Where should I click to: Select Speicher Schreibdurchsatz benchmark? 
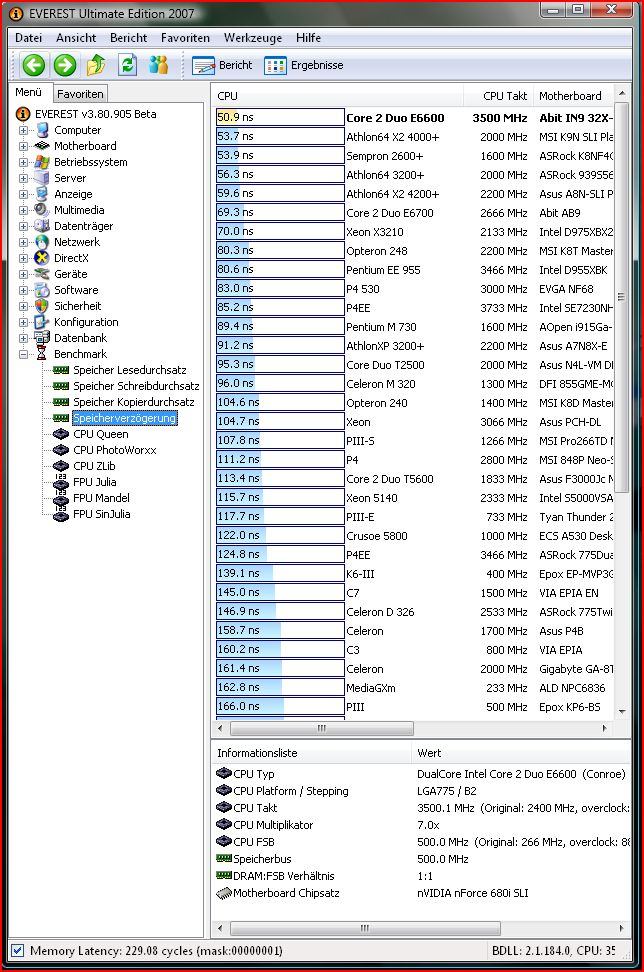tap(136, 386)
